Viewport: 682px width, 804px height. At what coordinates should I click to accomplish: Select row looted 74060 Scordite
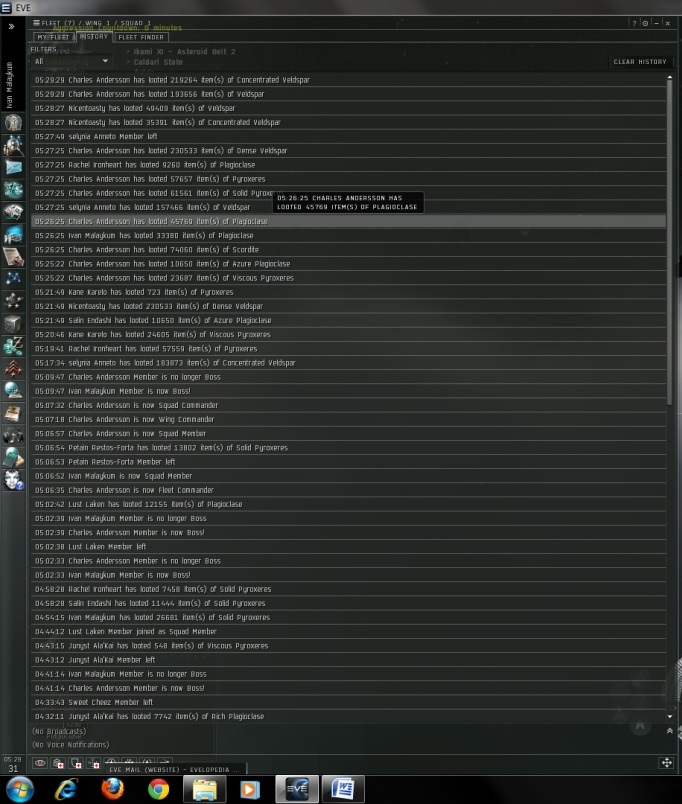[348, 250]
